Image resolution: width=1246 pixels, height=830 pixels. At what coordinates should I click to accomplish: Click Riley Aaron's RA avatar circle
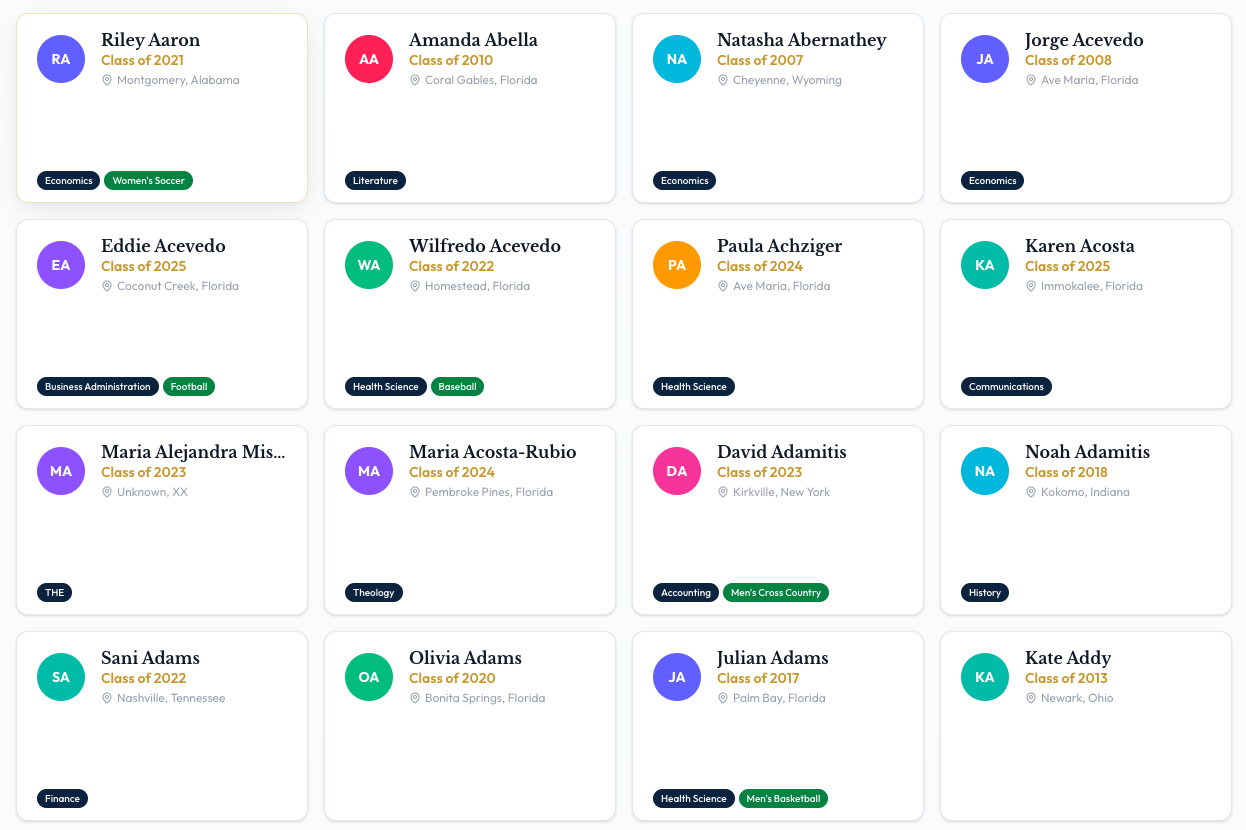[x=61, y=59]
